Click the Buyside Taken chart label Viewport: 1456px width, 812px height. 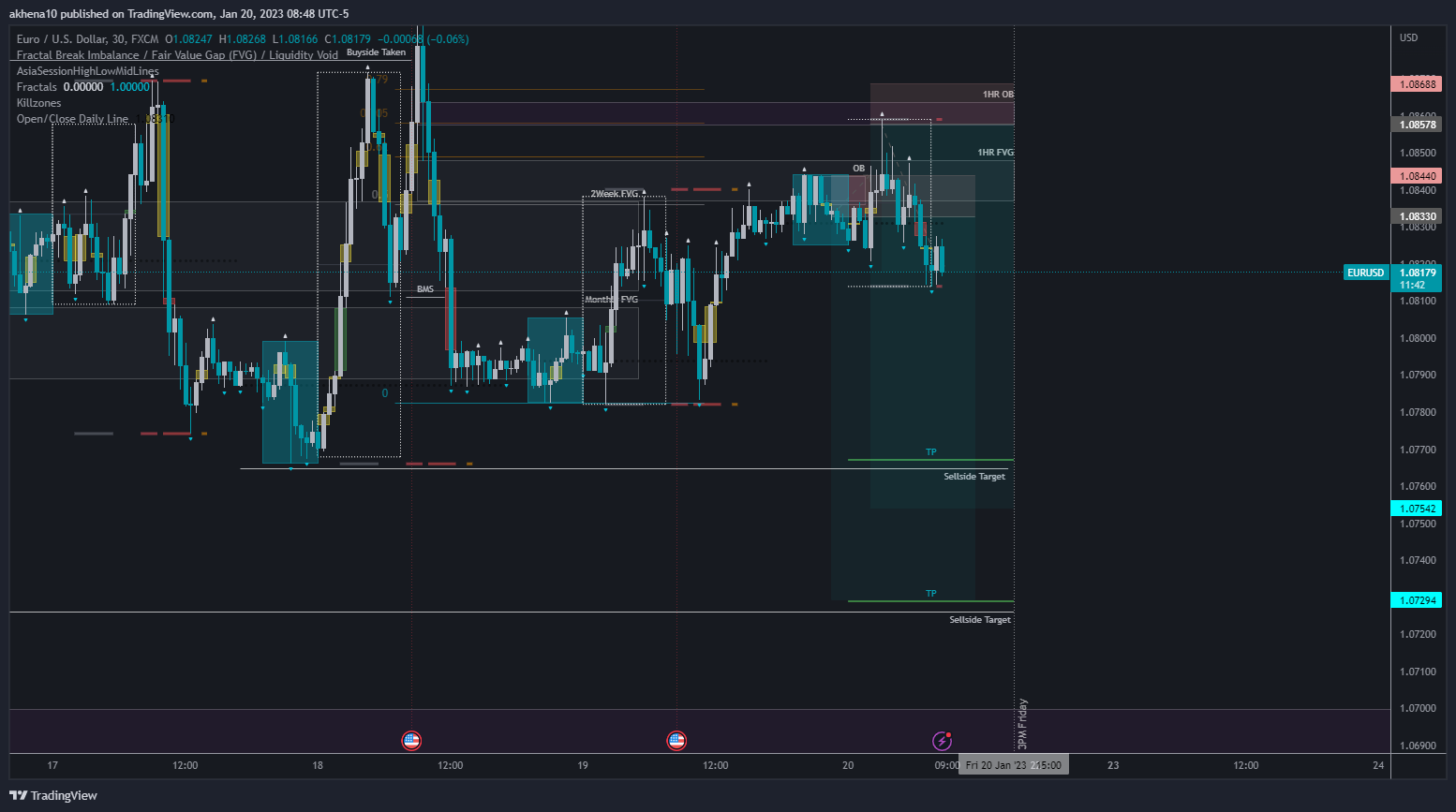pos(376,52)
